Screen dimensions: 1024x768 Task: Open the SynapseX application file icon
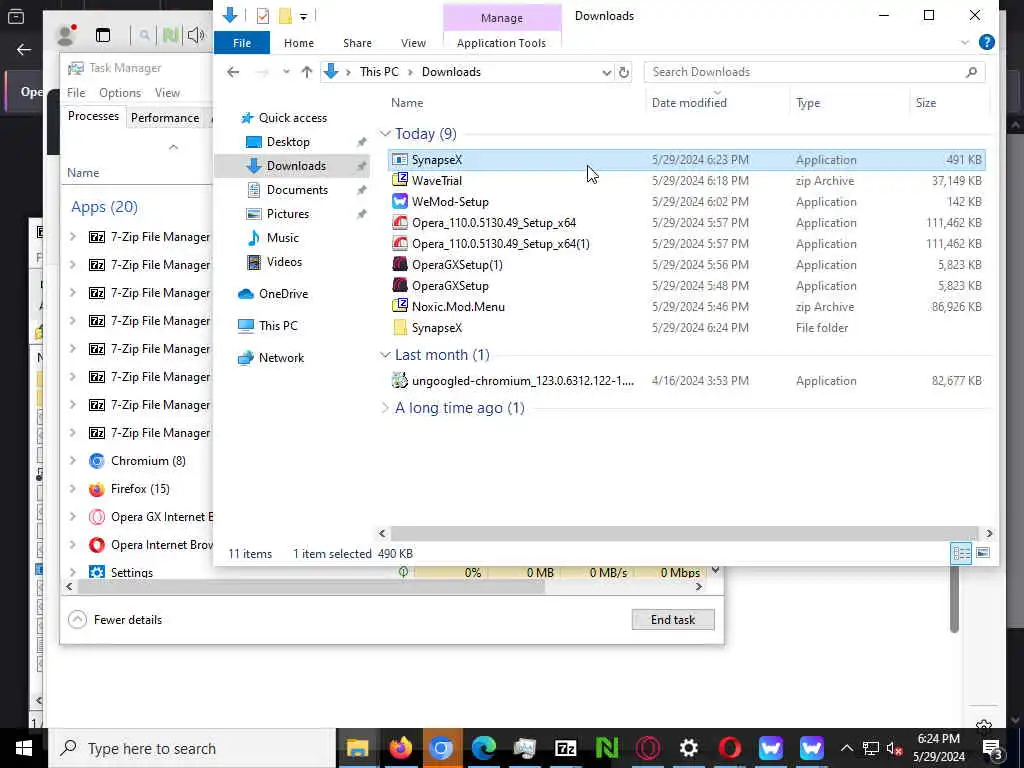coord(400,160)
